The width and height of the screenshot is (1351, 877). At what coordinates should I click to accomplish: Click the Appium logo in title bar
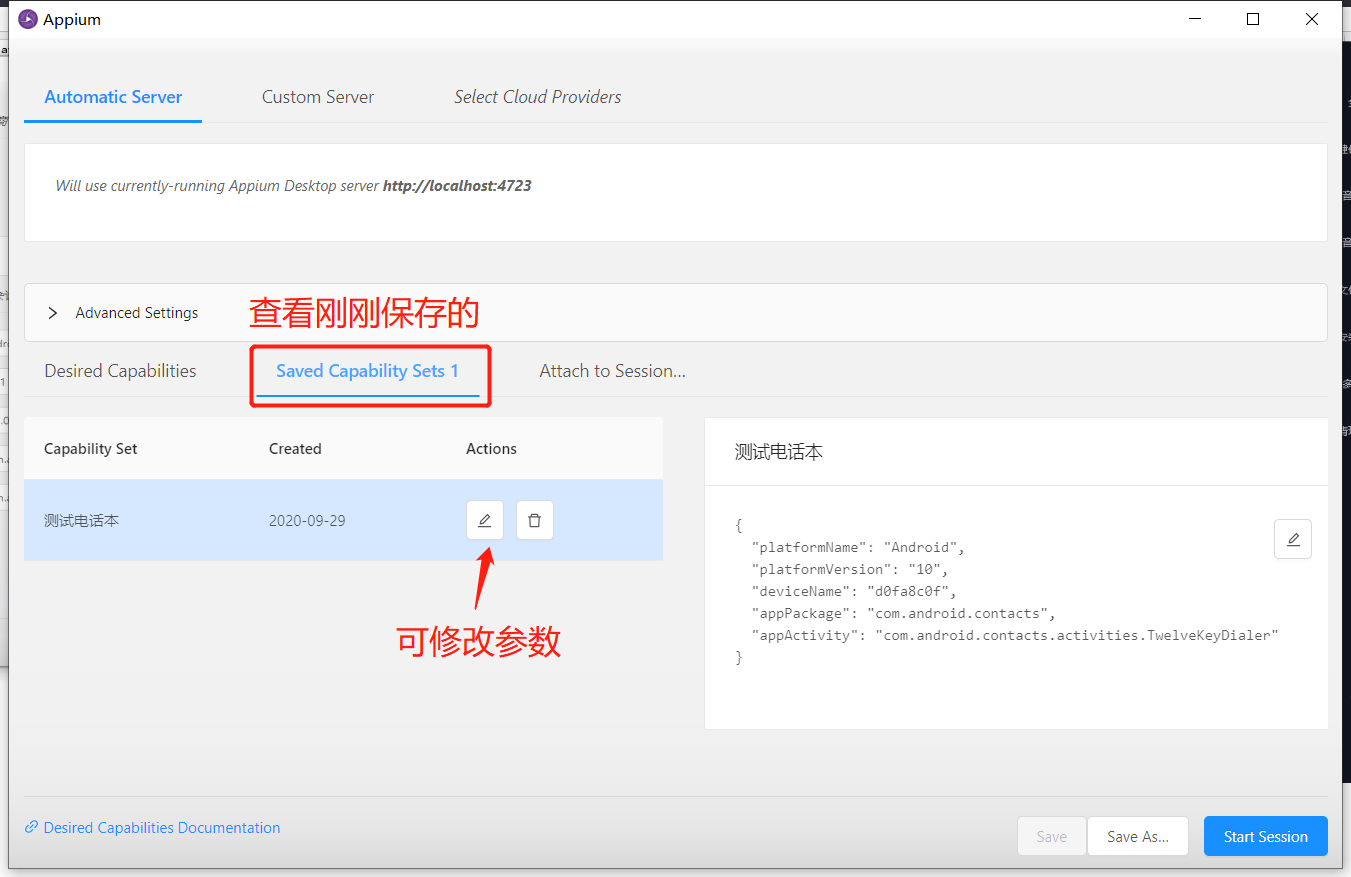(x=28, y=19)
